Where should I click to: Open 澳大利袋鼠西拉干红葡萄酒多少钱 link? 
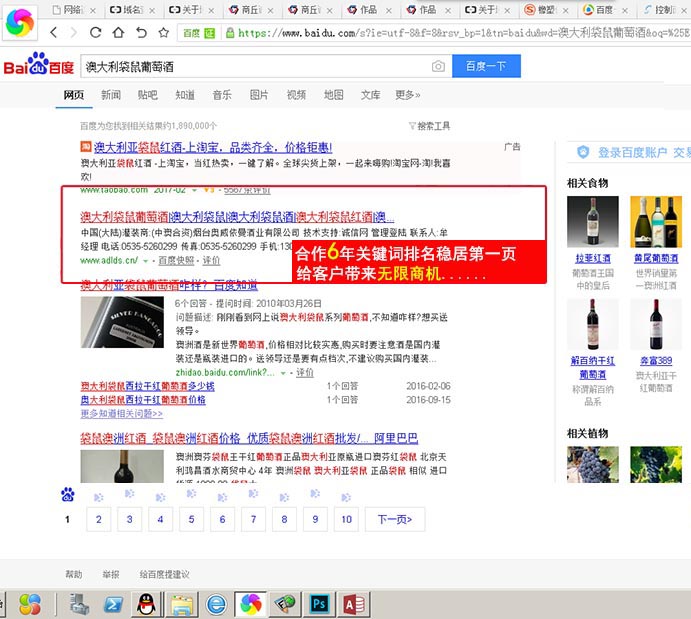point(147,386)
